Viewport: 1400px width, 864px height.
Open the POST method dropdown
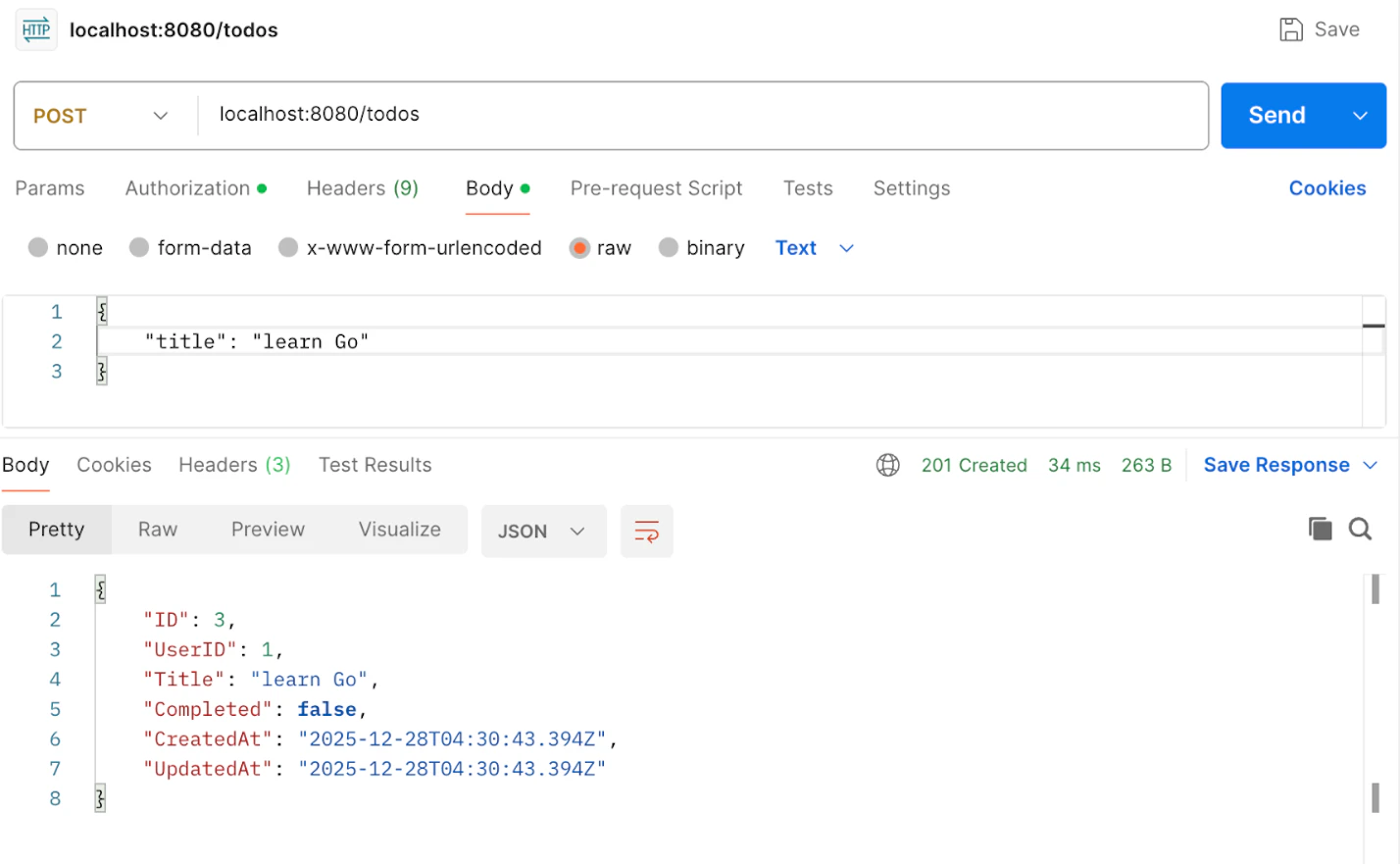point(101,116)
